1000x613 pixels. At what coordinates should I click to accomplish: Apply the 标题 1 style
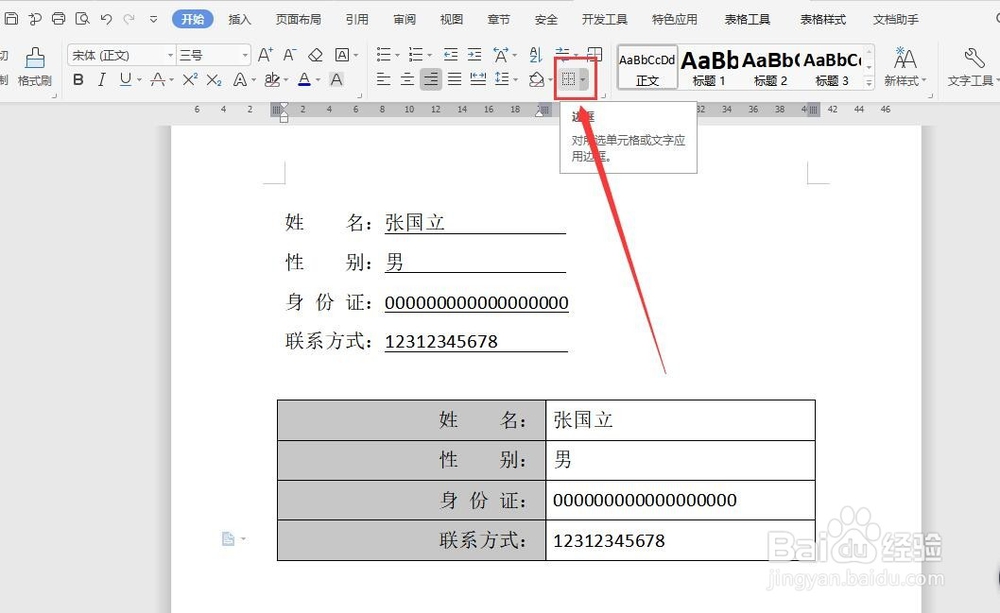pos(709,66)
